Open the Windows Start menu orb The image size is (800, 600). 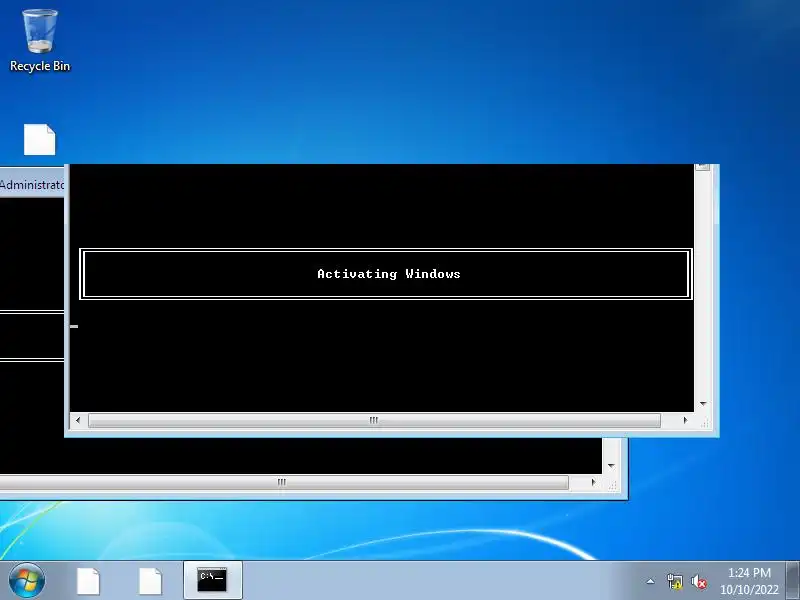coord(27,581)
